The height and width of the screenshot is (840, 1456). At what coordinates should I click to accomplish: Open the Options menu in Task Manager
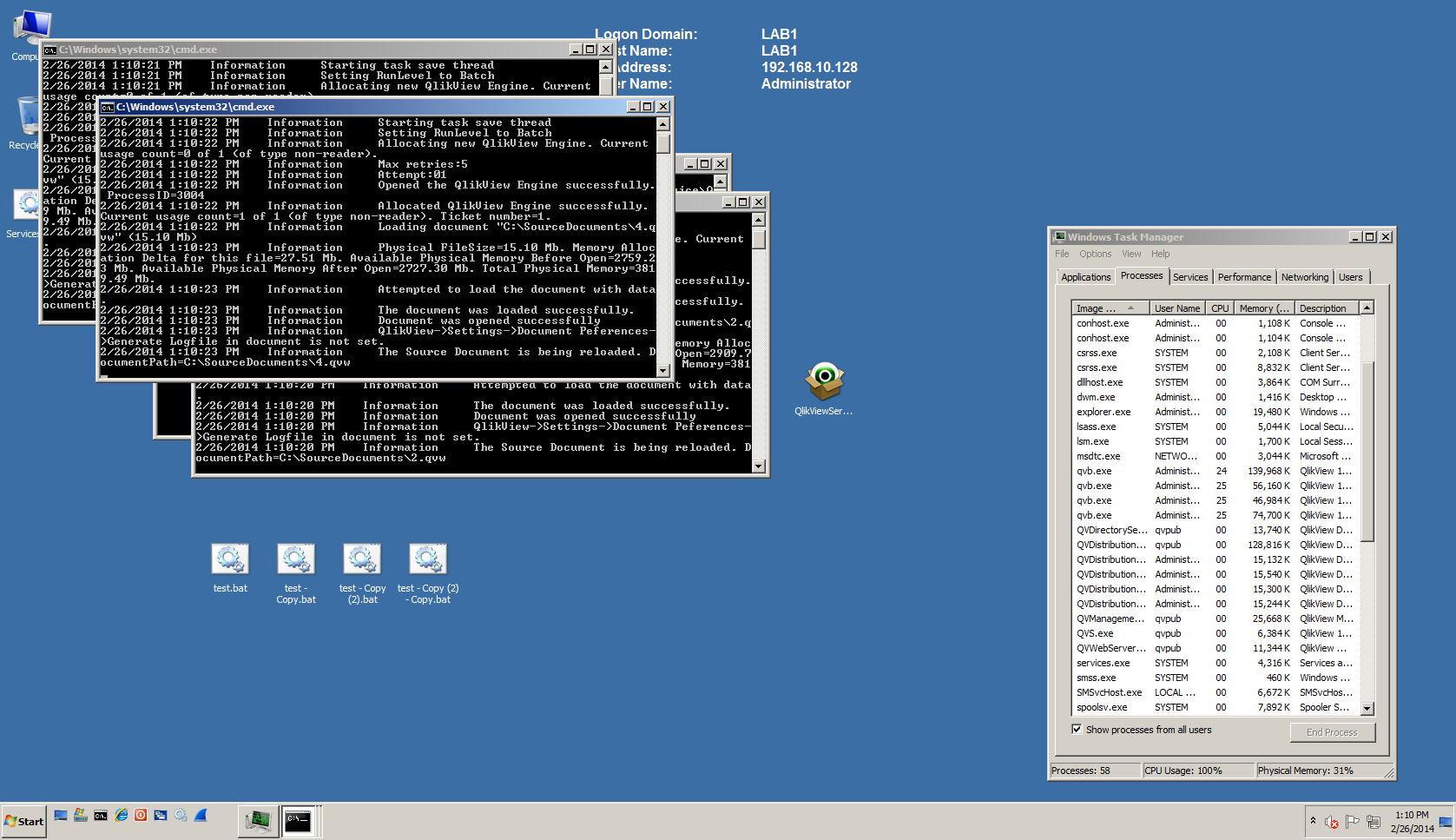pos(1095,254)
